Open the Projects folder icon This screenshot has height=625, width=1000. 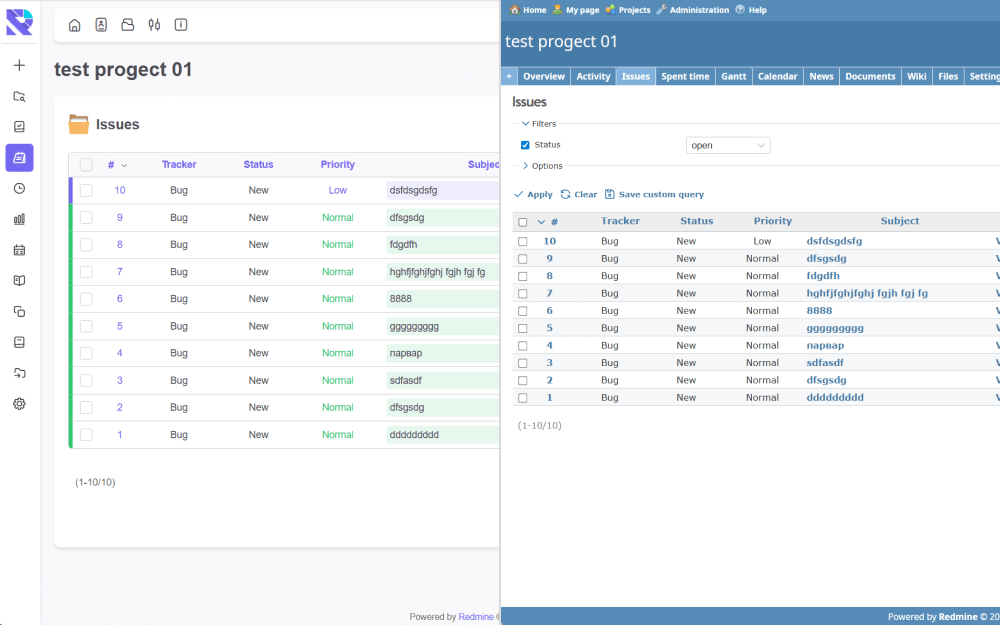click(127, 24)
